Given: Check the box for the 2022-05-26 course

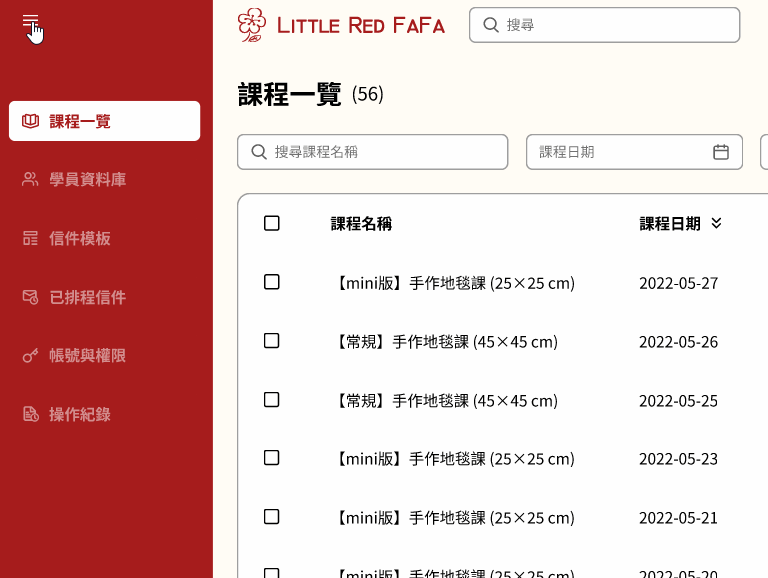Looking at the screenshot, I should click(272, 341).
